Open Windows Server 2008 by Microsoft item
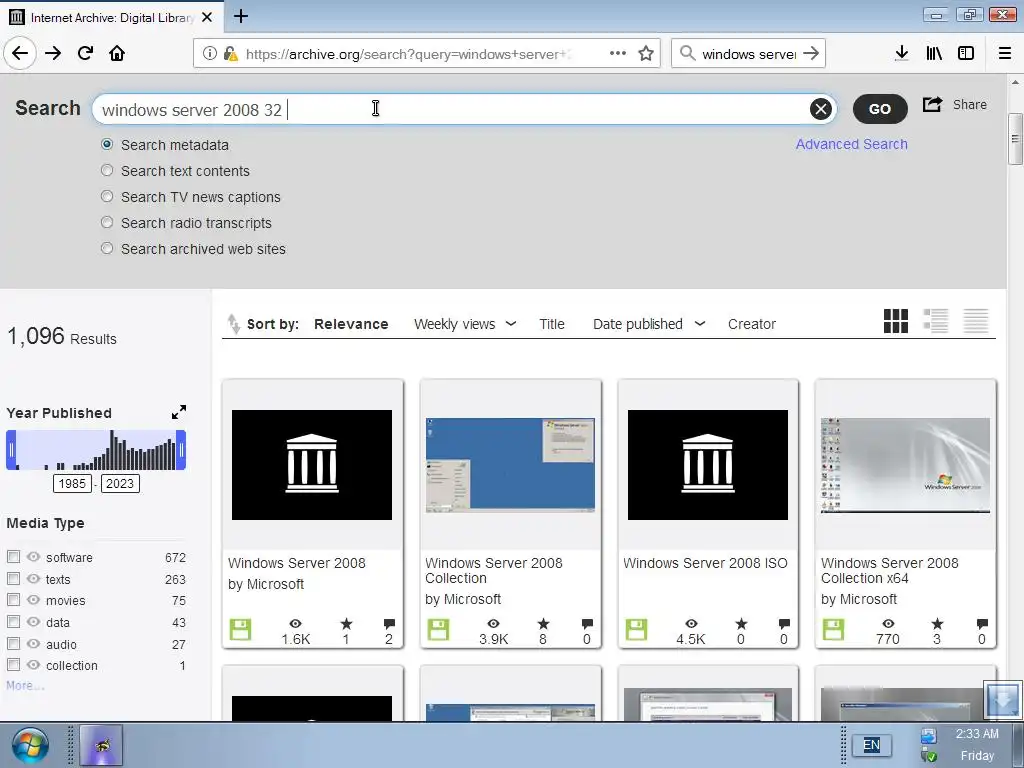 point(296,563)
